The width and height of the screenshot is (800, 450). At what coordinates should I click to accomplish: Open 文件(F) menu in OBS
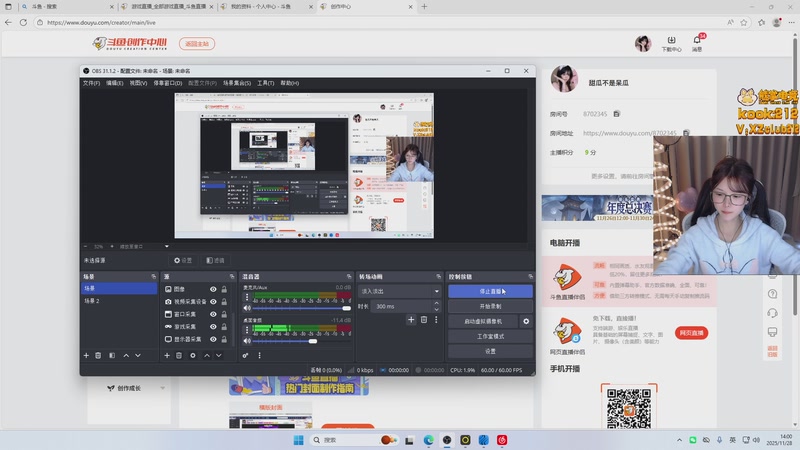pyautogui.click(x=91, y=83)
